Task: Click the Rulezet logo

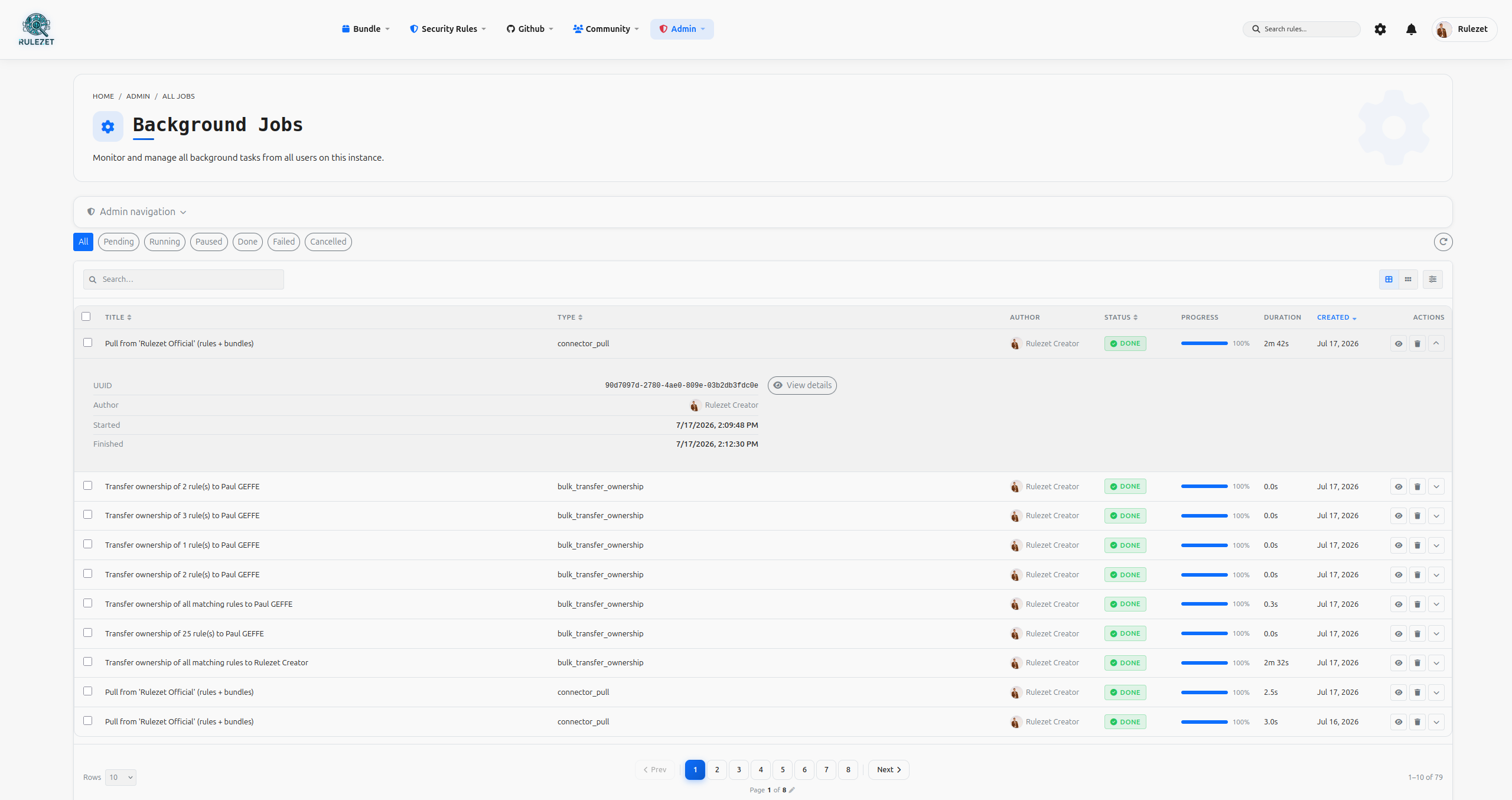Action: pos(36,29)
